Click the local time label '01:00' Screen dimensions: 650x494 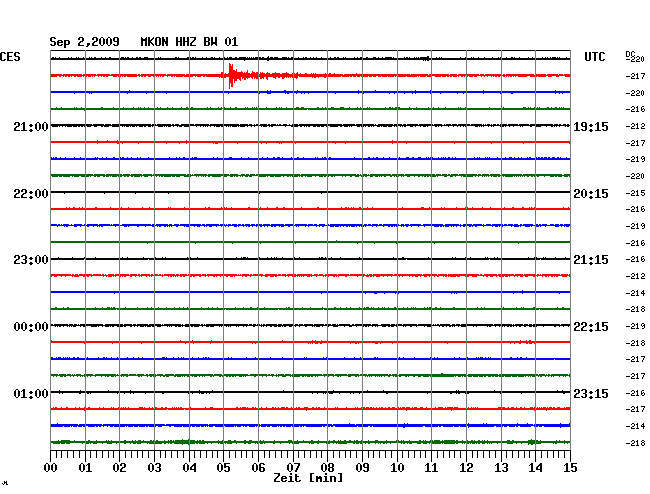pos(31,393)
